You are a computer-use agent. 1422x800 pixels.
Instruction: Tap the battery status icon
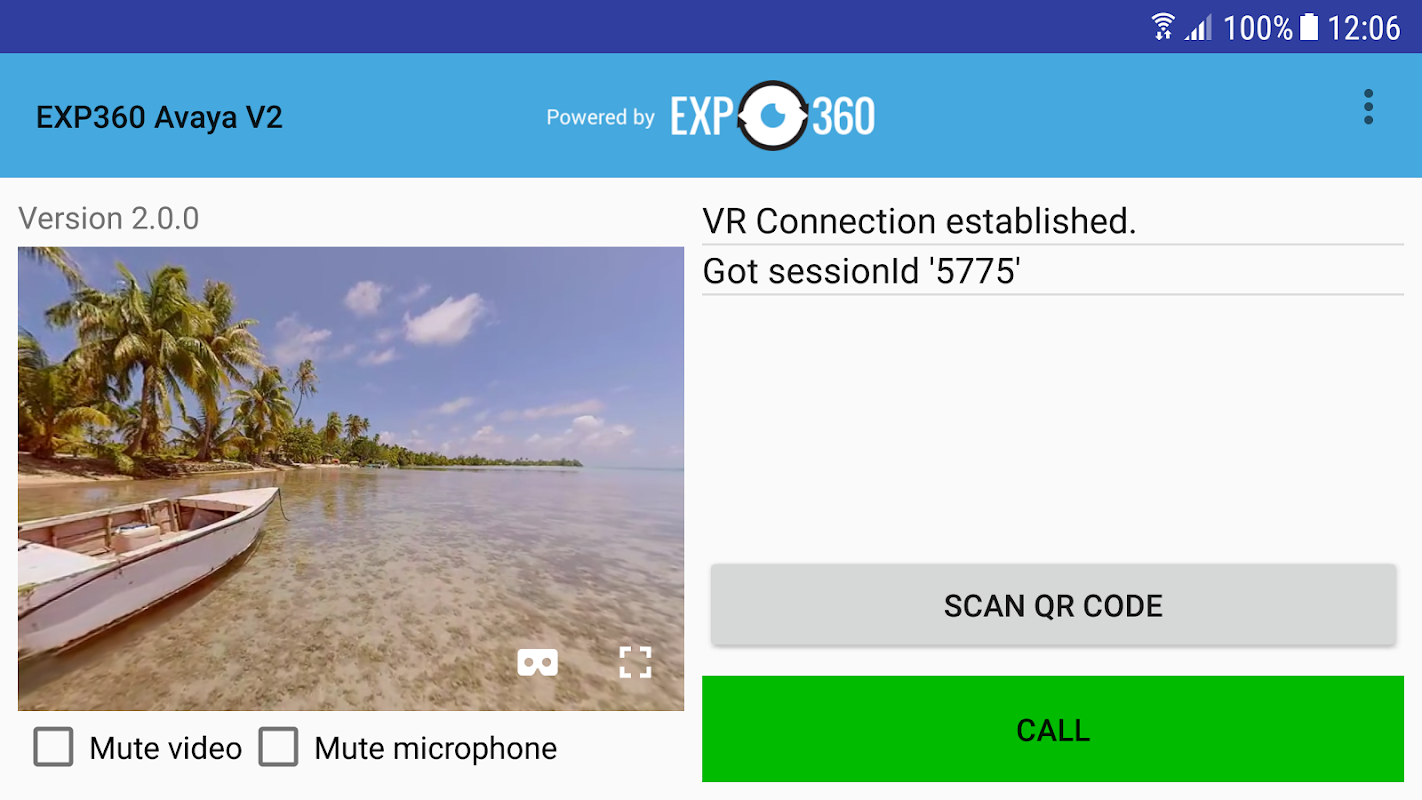coord(1308,27)
